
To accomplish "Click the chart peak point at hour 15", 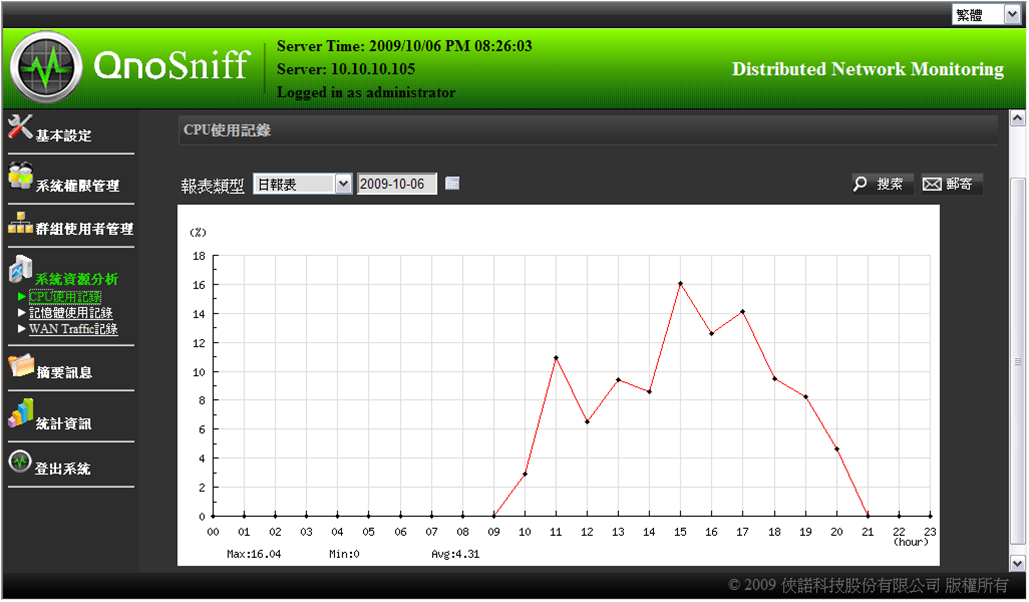I will point(681,284).
